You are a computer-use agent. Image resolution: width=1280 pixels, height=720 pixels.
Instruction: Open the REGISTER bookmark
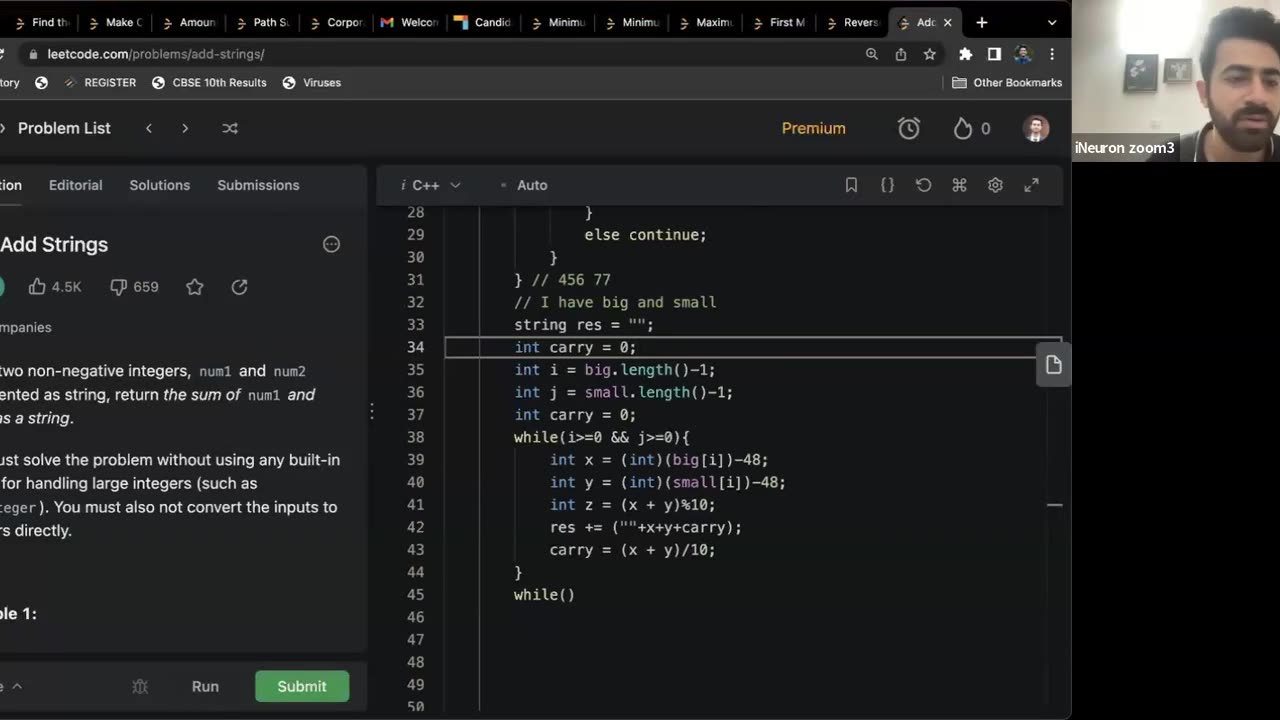[x=100, y=83]
